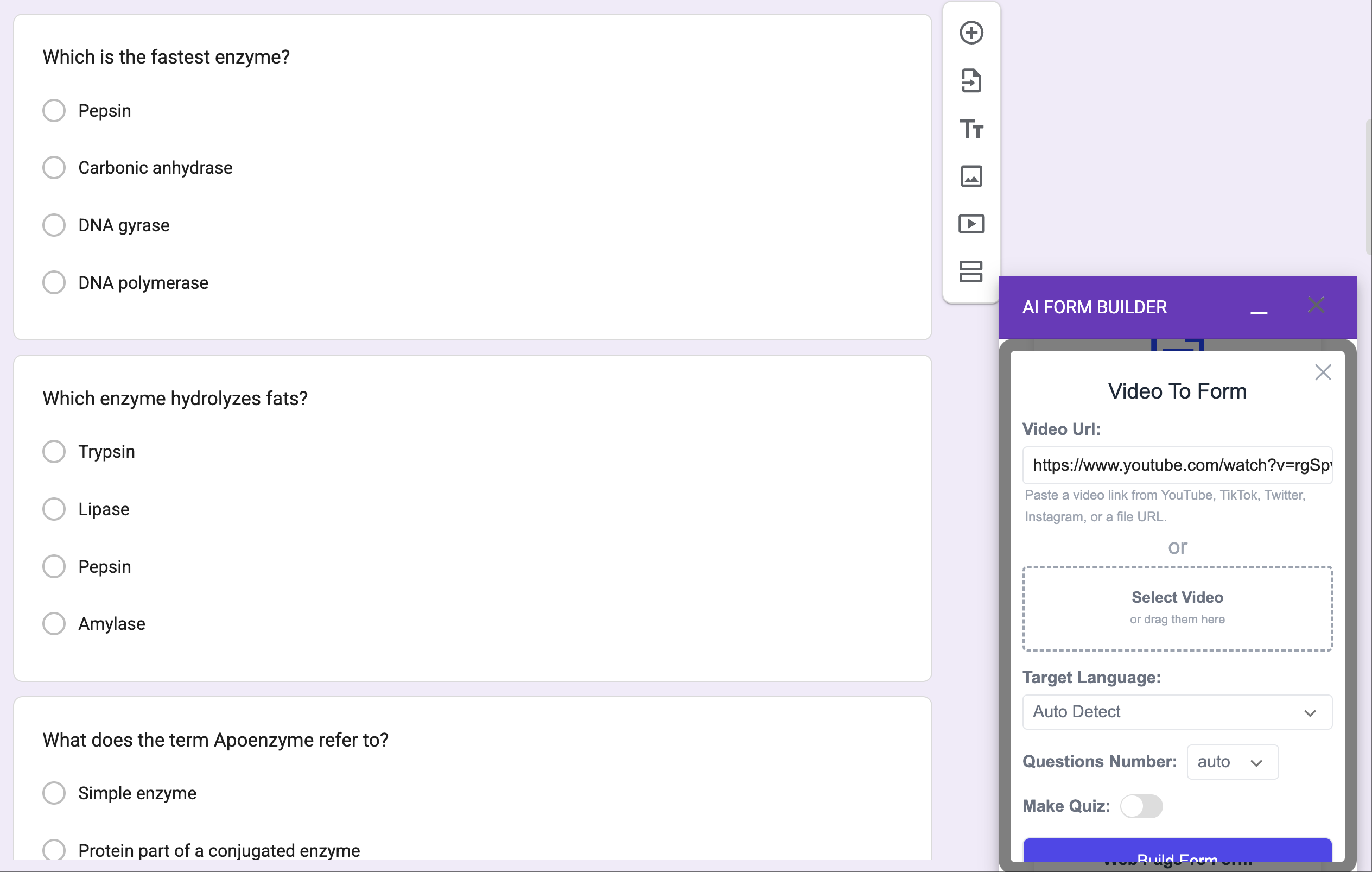Image resolution: width=1372 pixels, height=872 pixels.
Task: Open the Target Language dropdown
Action: click(1177, 712)
